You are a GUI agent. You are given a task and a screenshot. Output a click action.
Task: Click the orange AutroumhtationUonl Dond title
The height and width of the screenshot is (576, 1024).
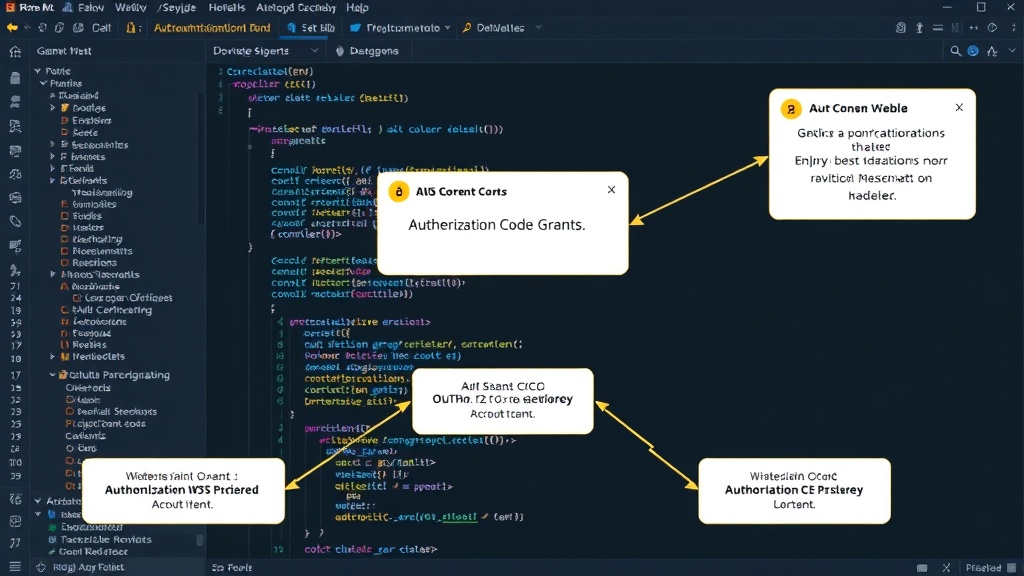[212, 28]
